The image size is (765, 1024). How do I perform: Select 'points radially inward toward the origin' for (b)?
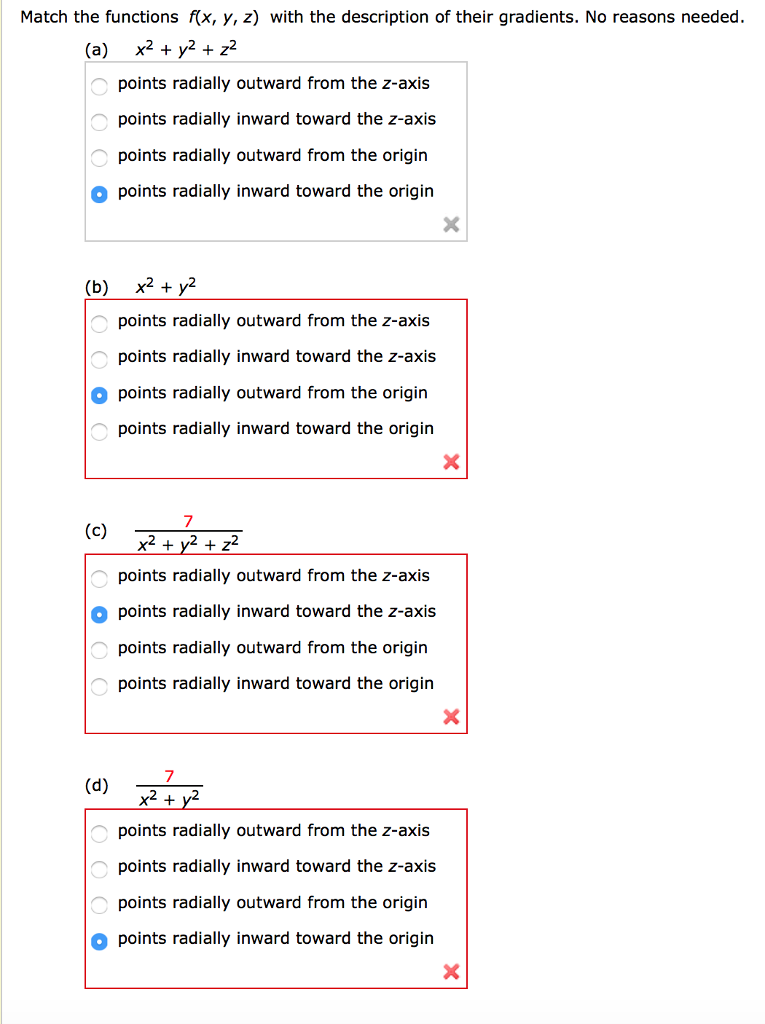99,431
